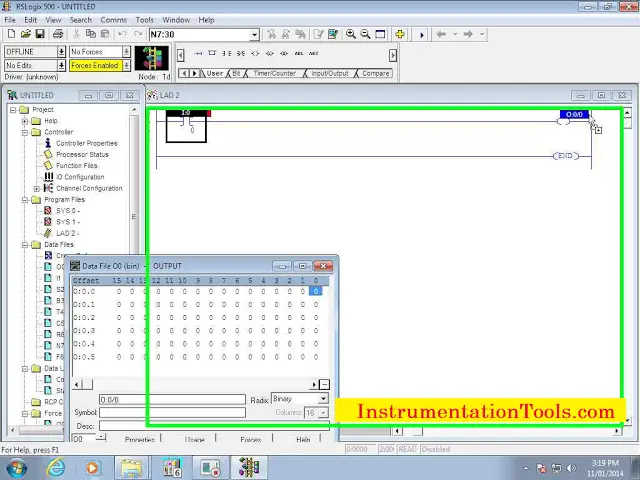Image resolution: width=640 pixels, height=480 pixels.
Task: Click the Symbol input field
Action: [x=172, y=413]
